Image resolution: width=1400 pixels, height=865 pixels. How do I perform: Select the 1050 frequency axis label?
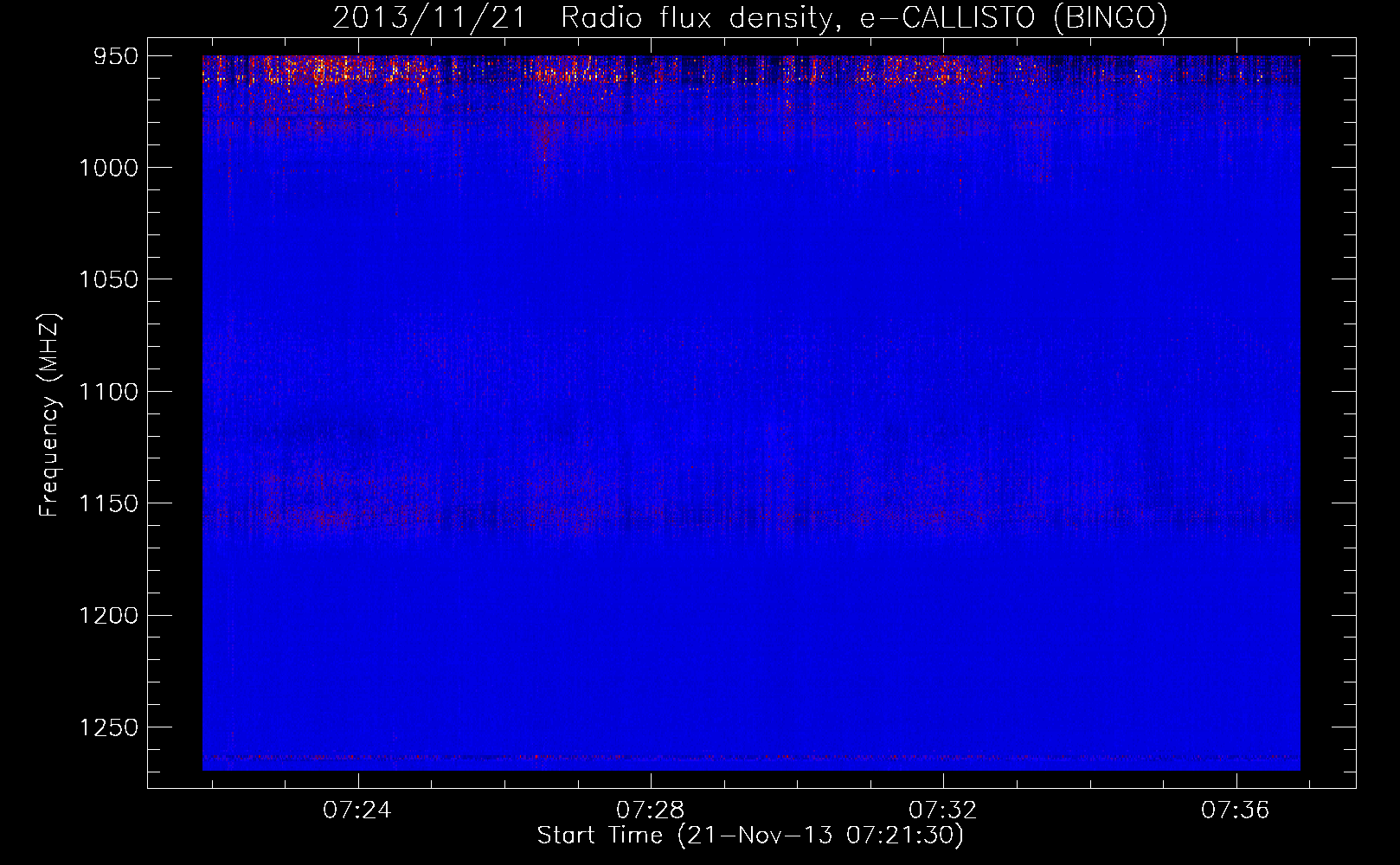tap(108, 279)
